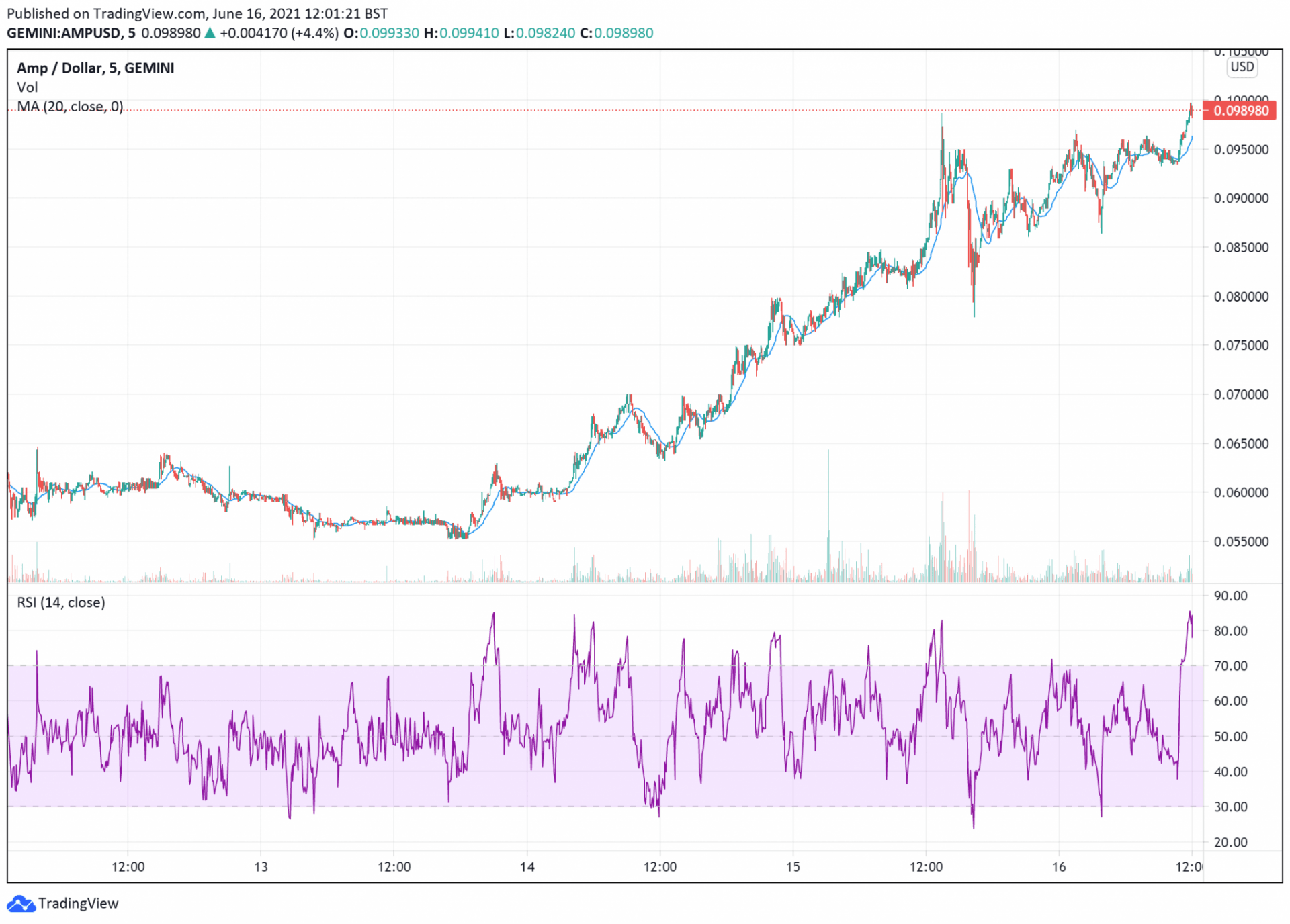Click the red 0.098980 price label
The width and height of the screenshot is (1290, 924).
1240,111
